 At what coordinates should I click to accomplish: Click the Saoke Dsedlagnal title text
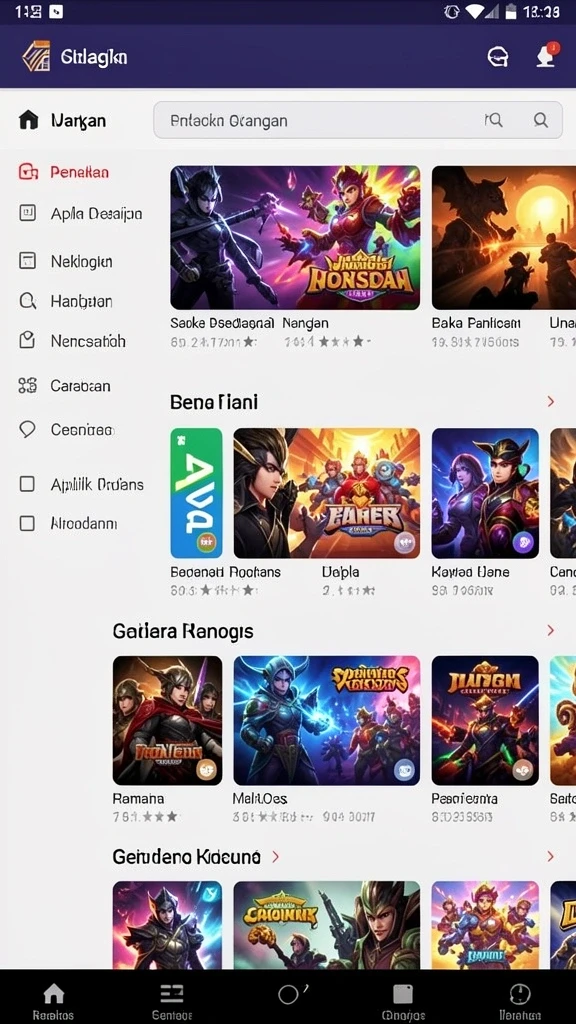coord(222,323)
